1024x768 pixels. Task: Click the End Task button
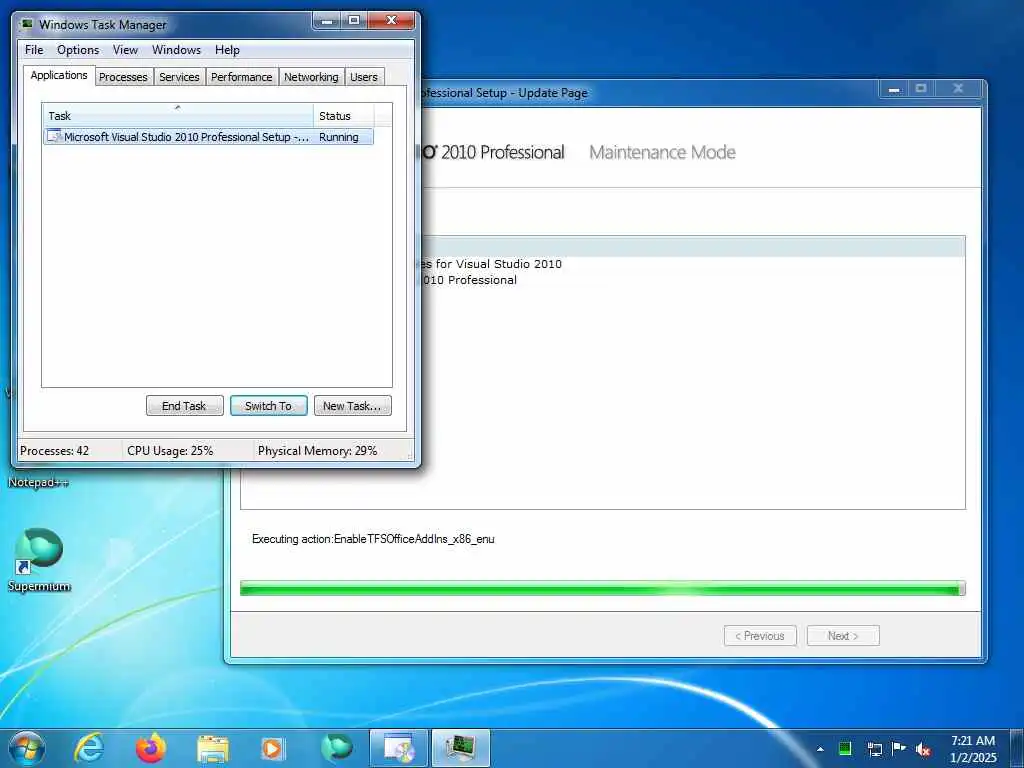(184, 406)
